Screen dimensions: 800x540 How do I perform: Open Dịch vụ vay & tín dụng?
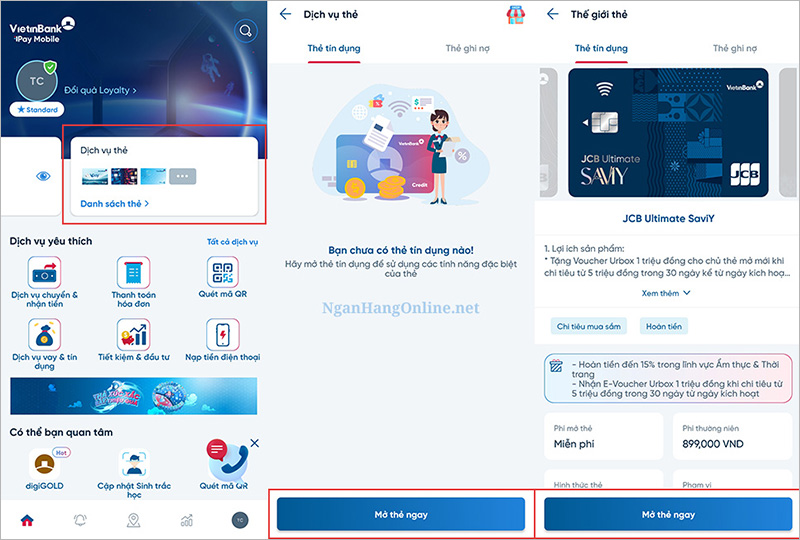(44, 345)
